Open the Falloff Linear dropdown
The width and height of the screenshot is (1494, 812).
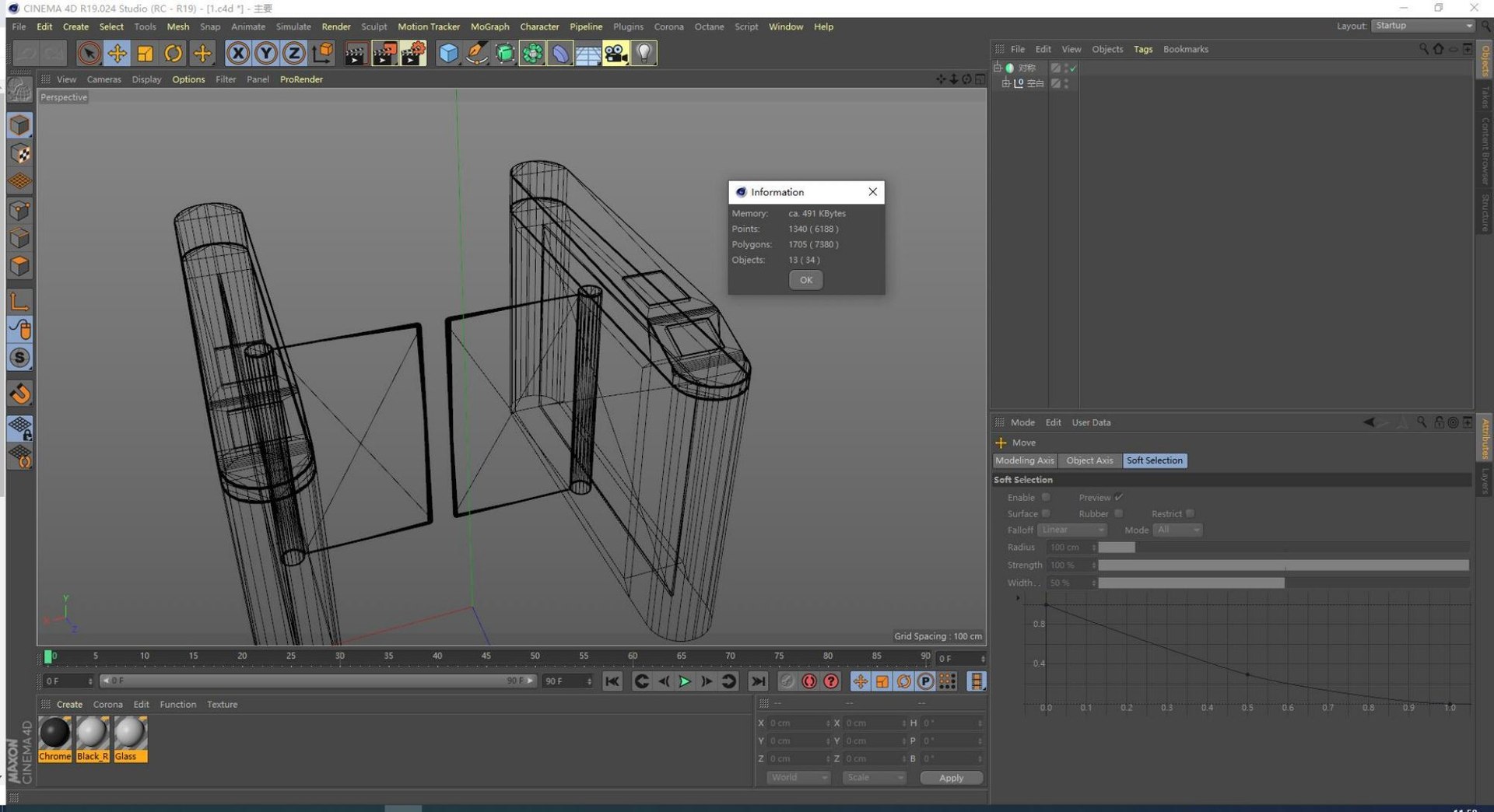click(x=1071, y=530)
